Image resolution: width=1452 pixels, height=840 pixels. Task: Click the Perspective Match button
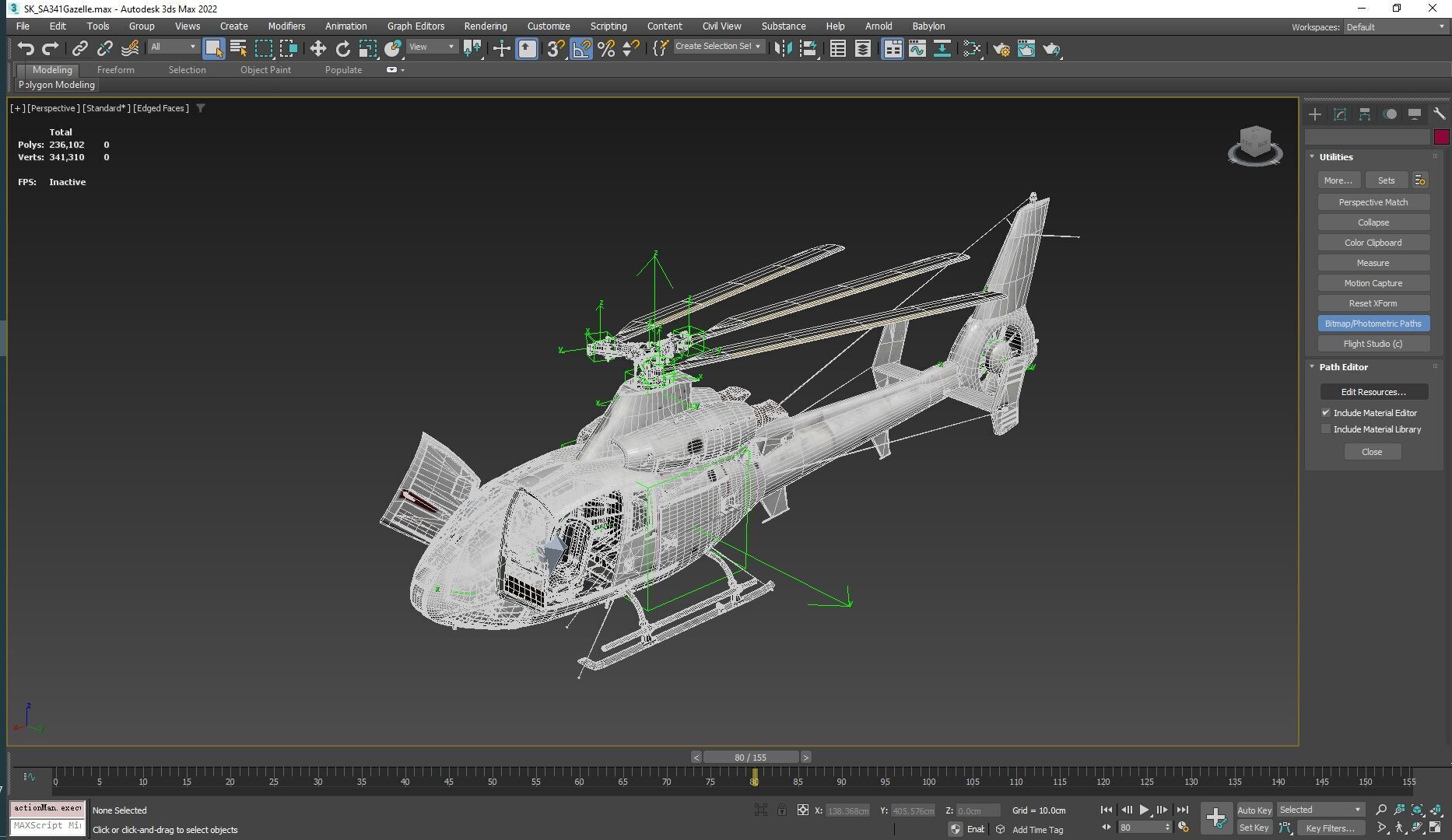[1373, 202]
